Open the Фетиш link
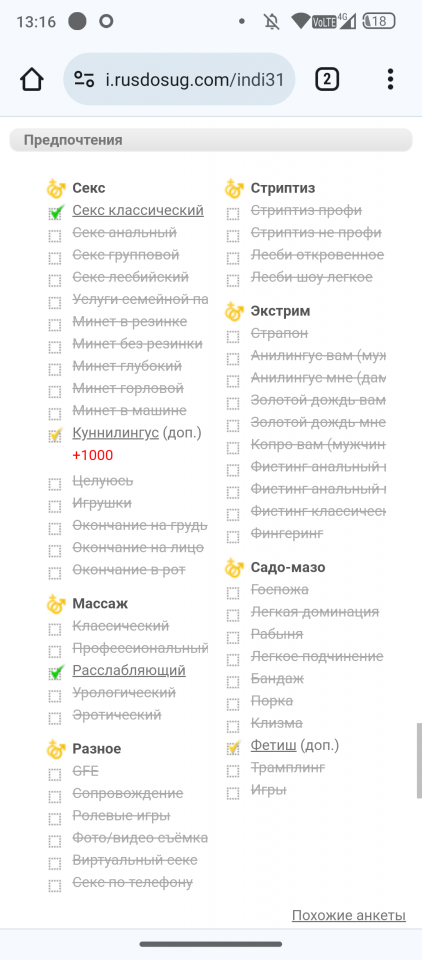 click(x=273, y=745)
